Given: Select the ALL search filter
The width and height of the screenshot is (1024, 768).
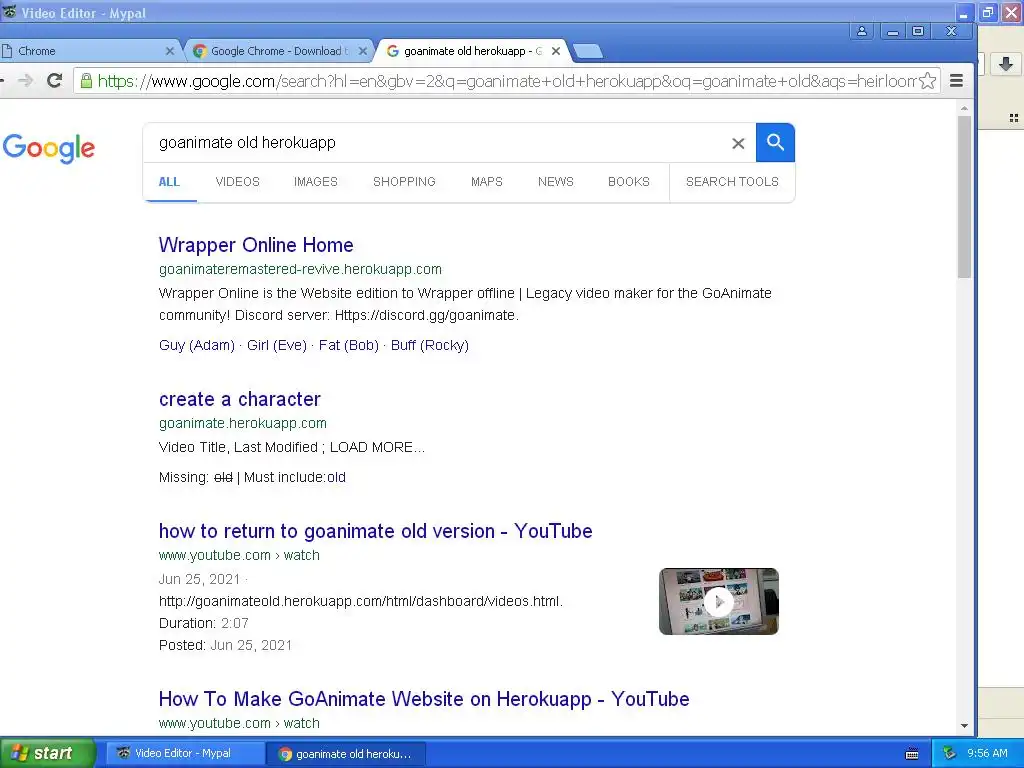Looking at the screenshot, I should pyautogui.click(x=169, y=182).
